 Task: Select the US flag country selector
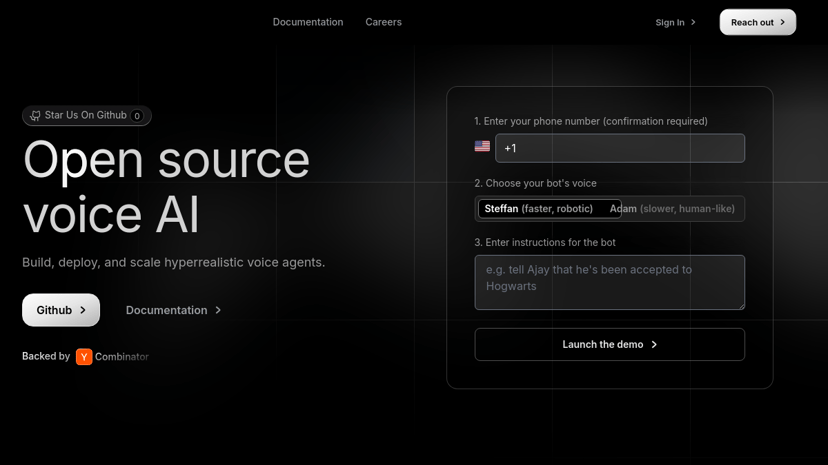click(x=482, y=146)
